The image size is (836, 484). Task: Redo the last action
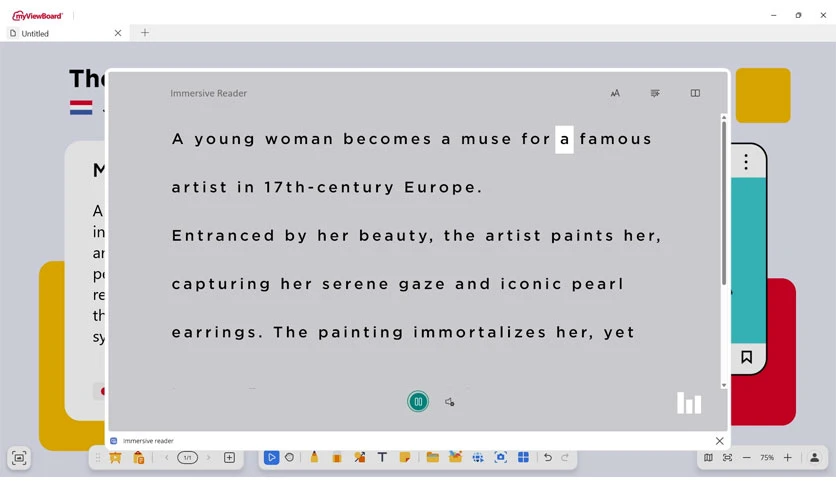coord(565,457)
